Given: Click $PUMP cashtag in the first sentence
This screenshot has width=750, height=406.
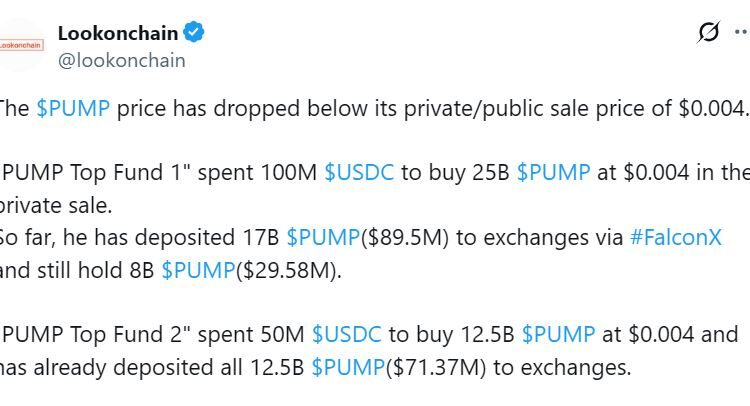Looking at the screenshot, I should coord(73,109).
